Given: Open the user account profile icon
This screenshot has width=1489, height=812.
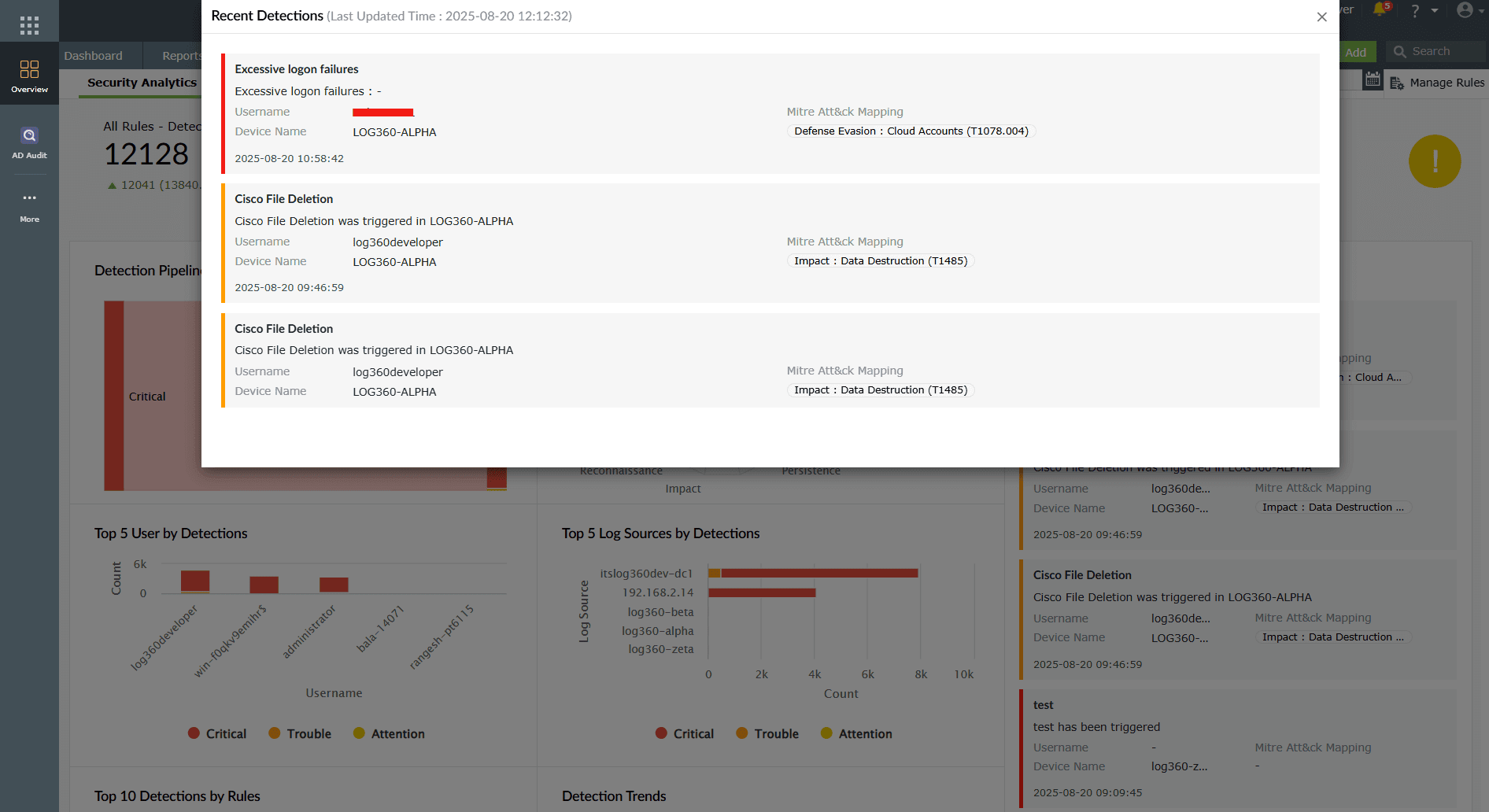Looking at the screenshot, I should (x=1465, y=11).
